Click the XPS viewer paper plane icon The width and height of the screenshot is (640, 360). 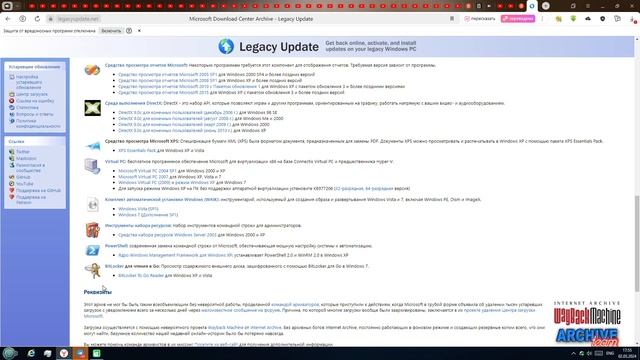[93, 146]
